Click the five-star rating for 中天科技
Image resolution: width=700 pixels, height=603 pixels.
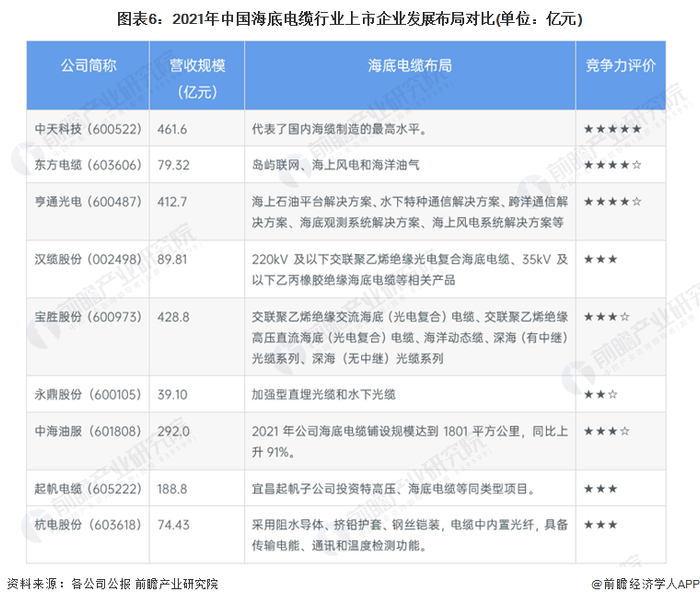(x=612, y=129)
